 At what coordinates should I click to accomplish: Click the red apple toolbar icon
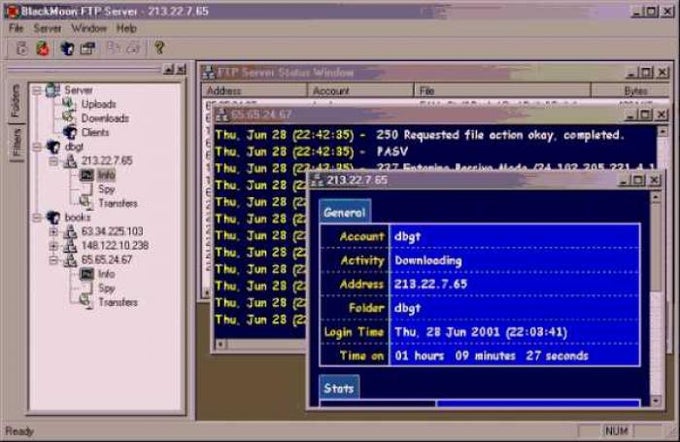[x=42, y=48]
